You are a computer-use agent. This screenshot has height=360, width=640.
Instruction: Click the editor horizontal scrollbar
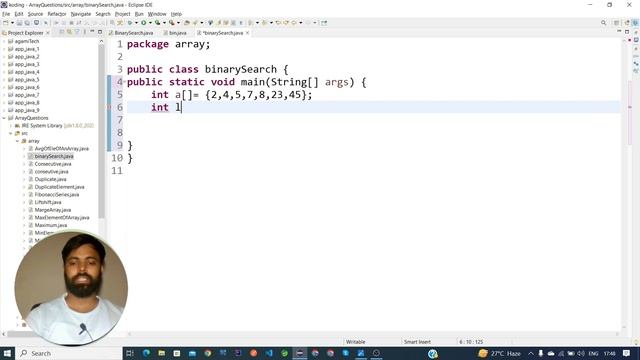point(373,333)
